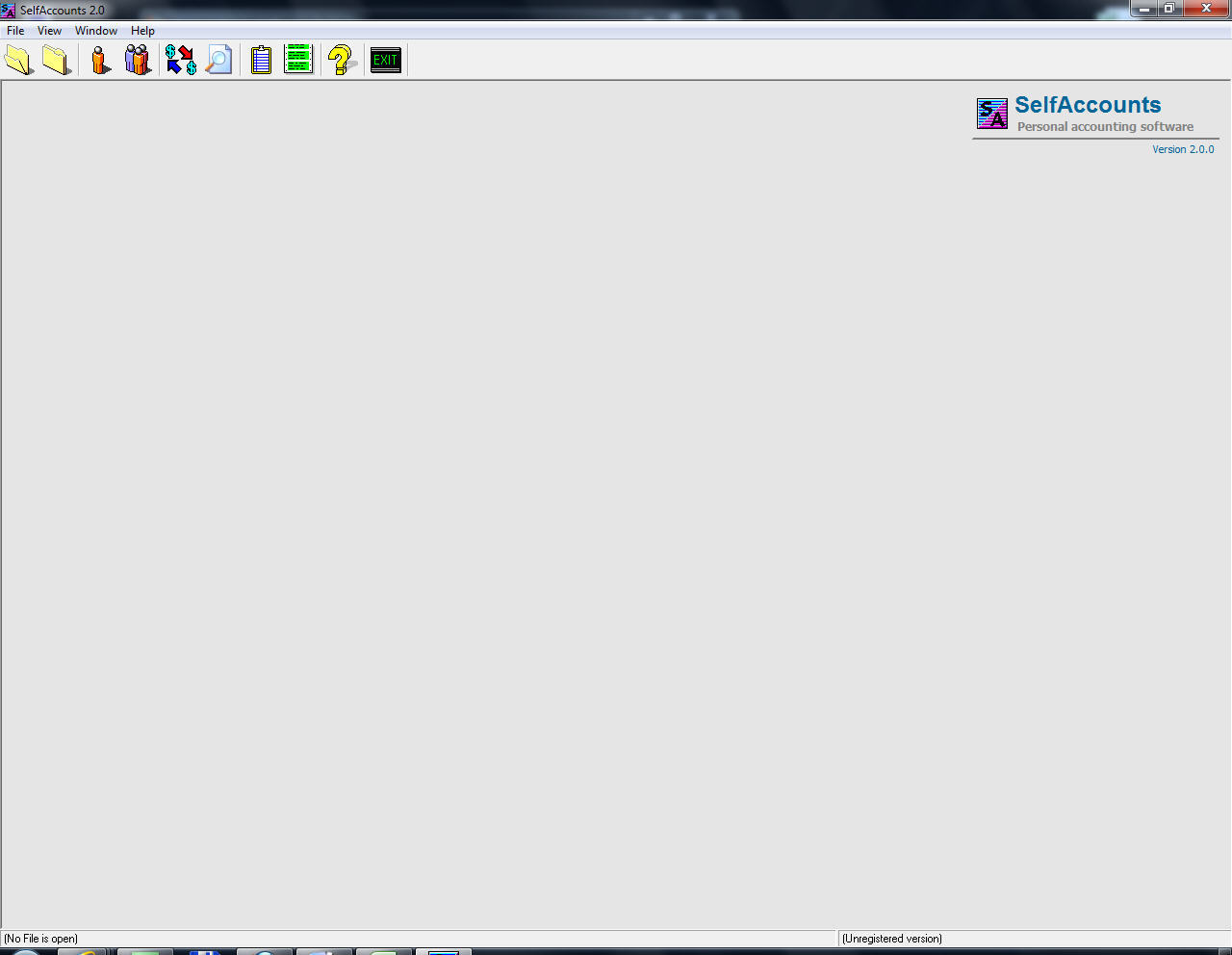
Task: Click the Version 2.0.0 link
Action: pyautogui.click(x=1183, y=149)
